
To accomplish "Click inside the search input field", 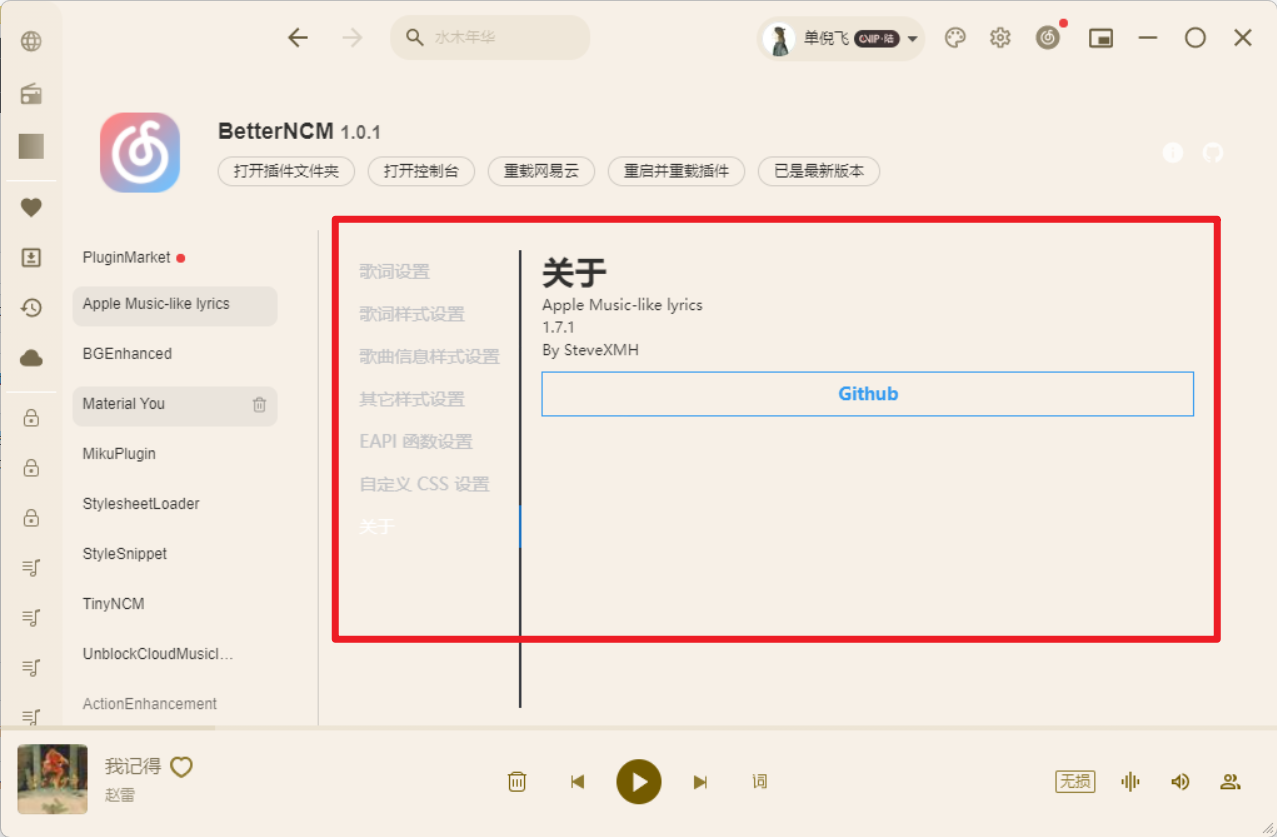I will (x=490, y=37).
